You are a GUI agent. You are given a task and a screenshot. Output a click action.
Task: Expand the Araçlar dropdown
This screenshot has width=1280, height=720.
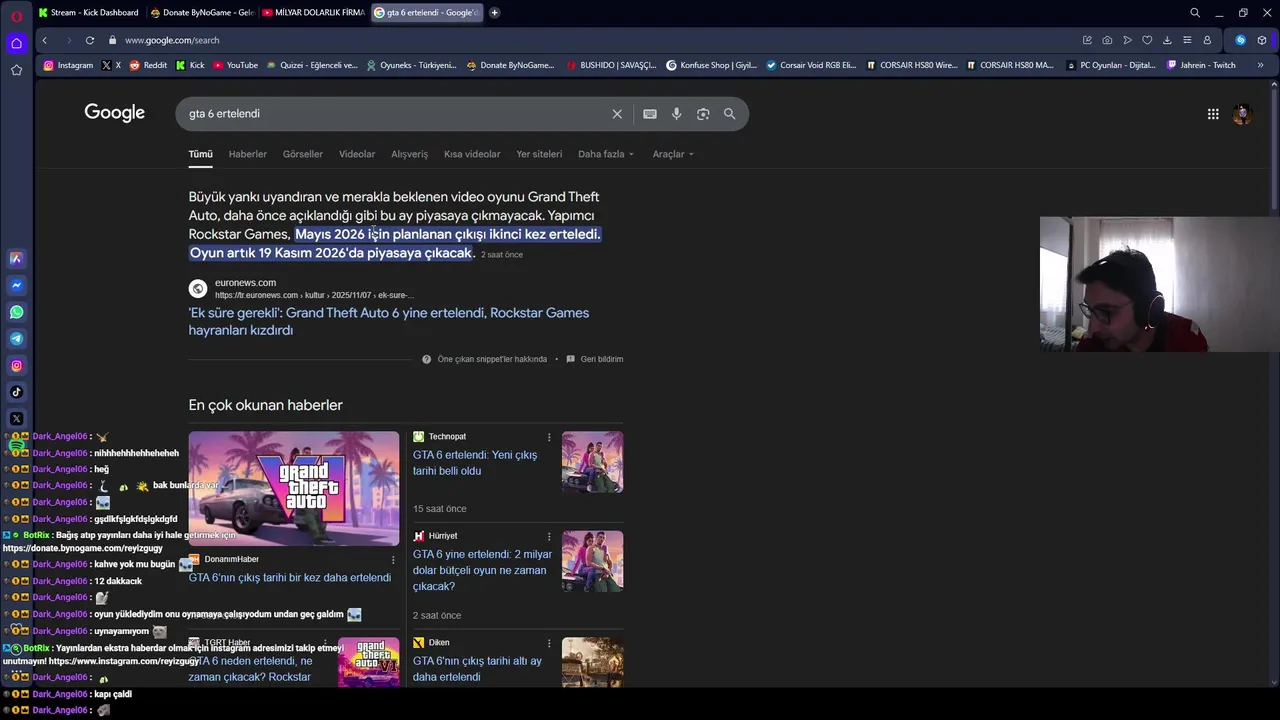tap(673, 154)
